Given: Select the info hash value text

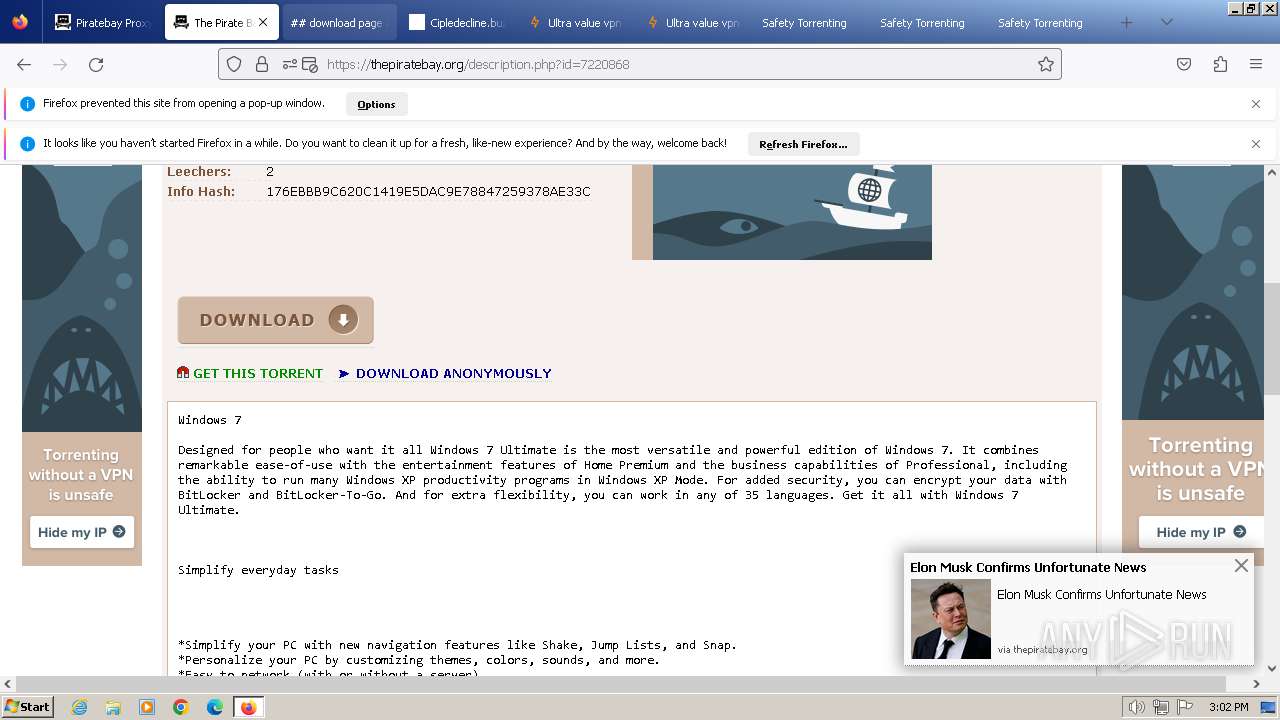Looking at the screenshot, I should tap(428, 192).
